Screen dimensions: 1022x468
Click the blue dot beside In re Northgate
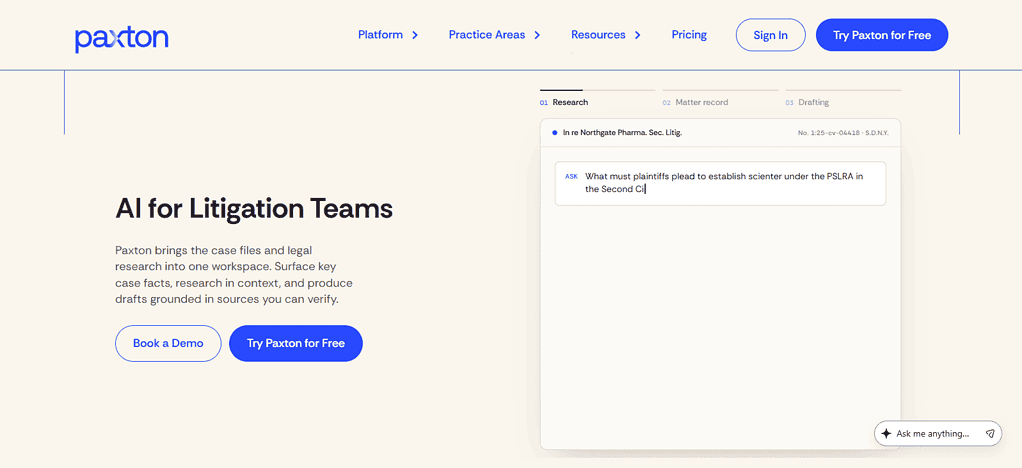click(x=555, y=132)
